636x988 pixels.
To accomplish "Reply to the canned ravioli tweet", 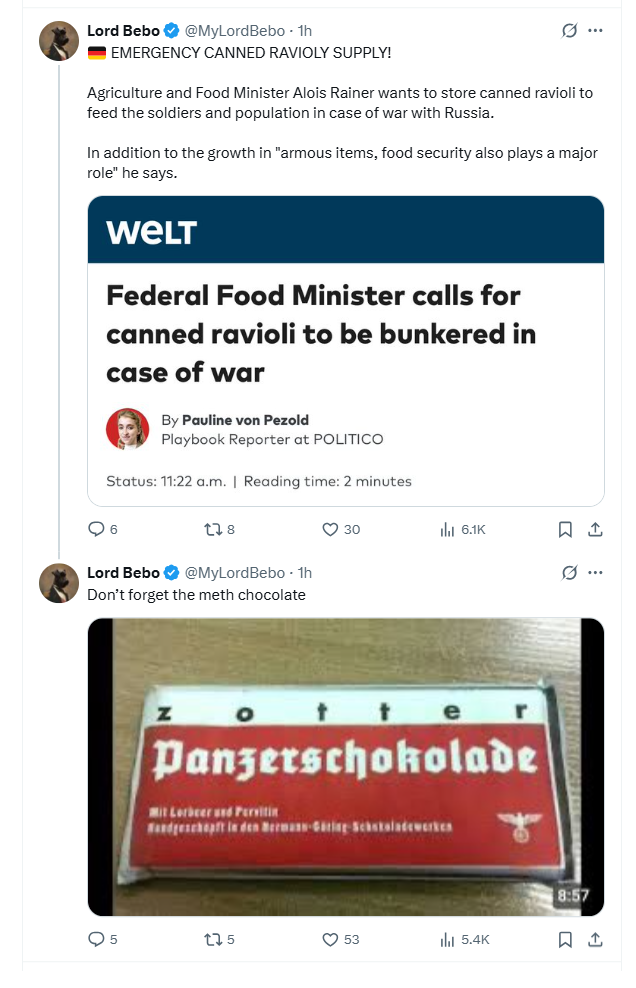I will 97,529.
